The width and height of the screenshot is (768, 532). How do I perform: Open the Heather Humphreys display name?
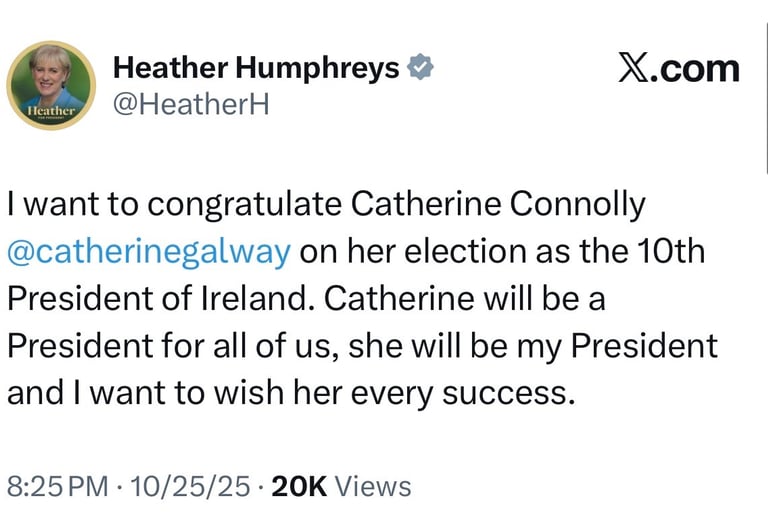256,68
